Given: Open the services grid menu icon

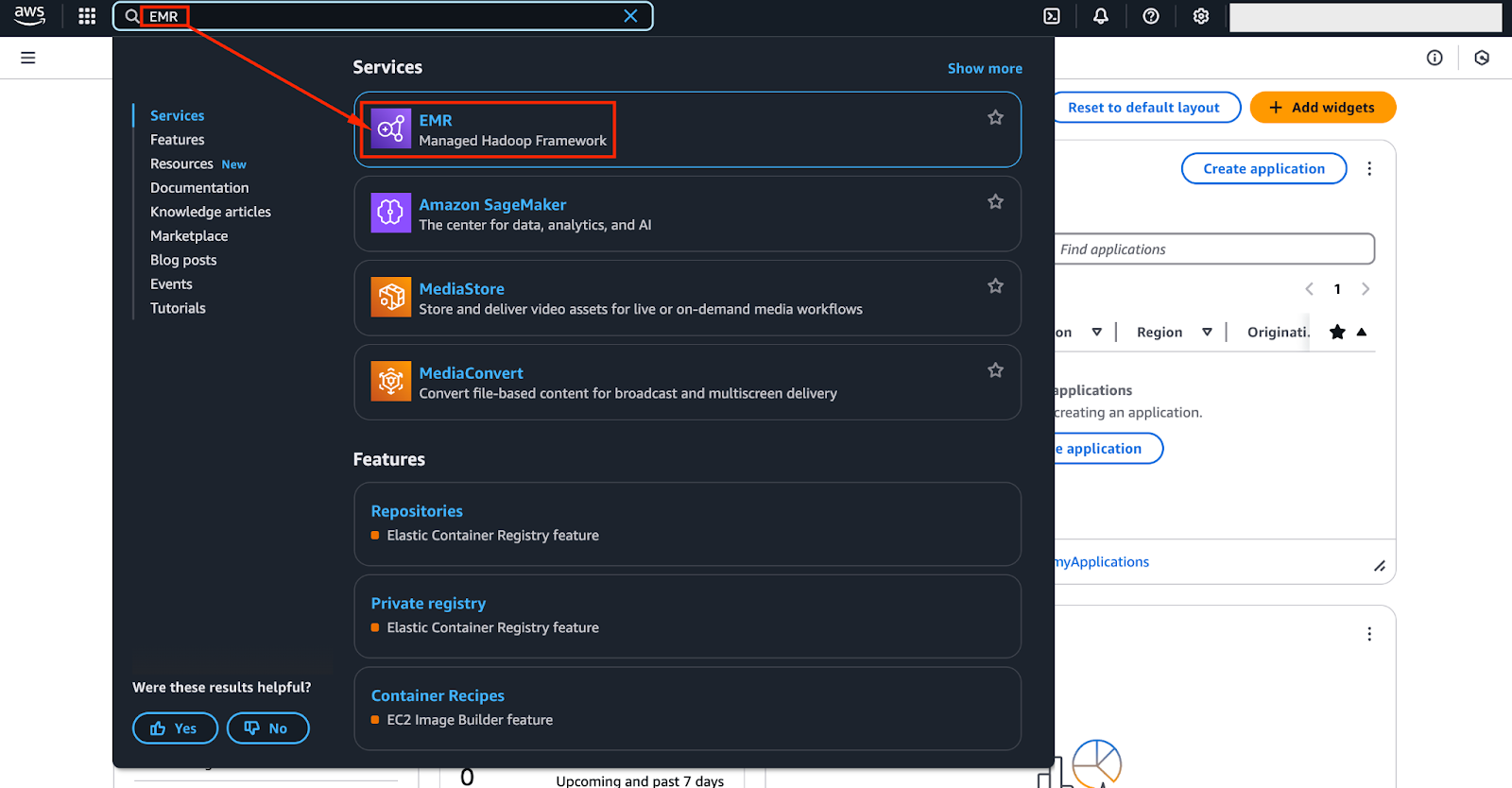Looking at the screenshot, I should 87,16.
